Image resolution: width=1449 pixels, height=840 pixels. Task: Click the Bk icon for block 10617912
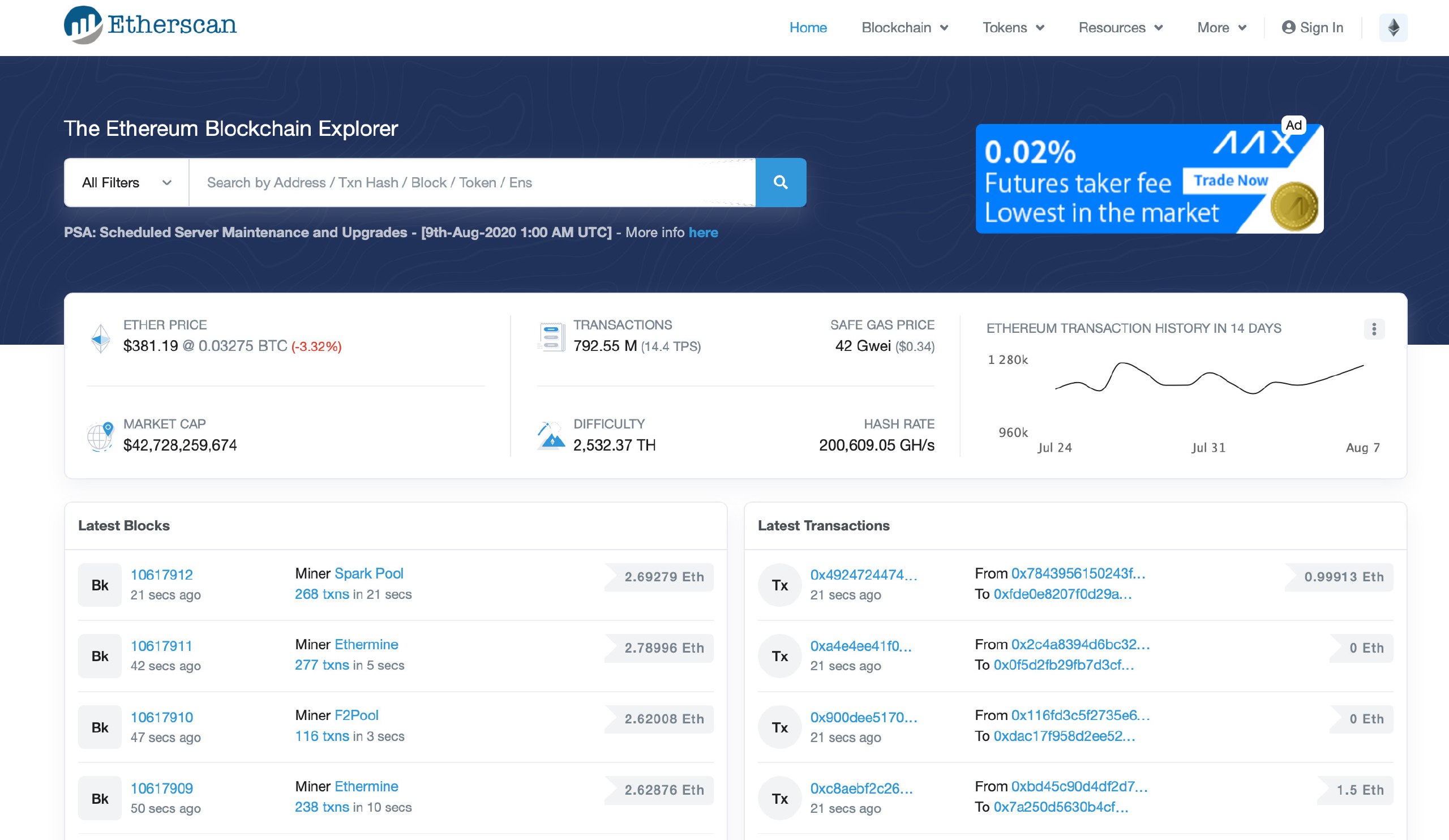pyautogui.click(x=100, y=585)
